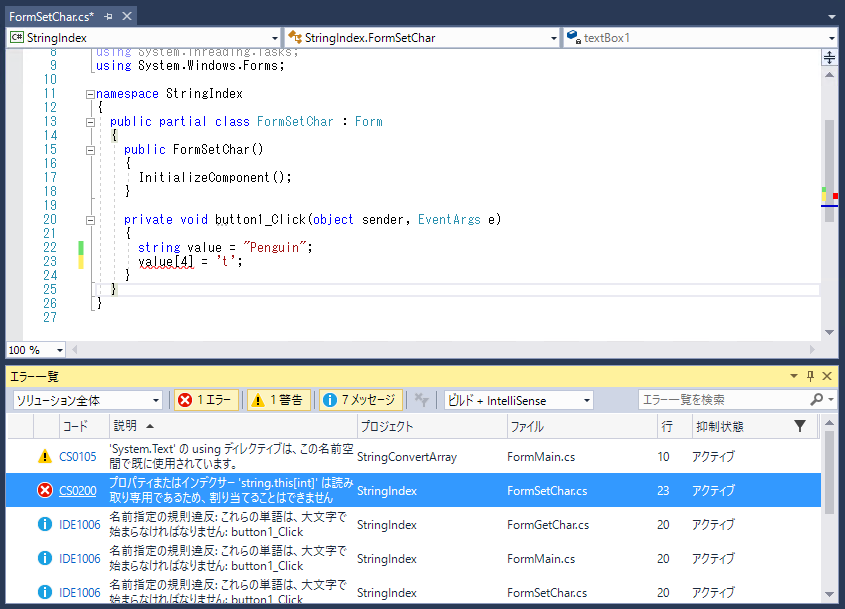This screenshot has height=609, width=845.
Task: Open IDE1006 link for FormMain.cs line 20 row
Action: click(x=80, y=558)
